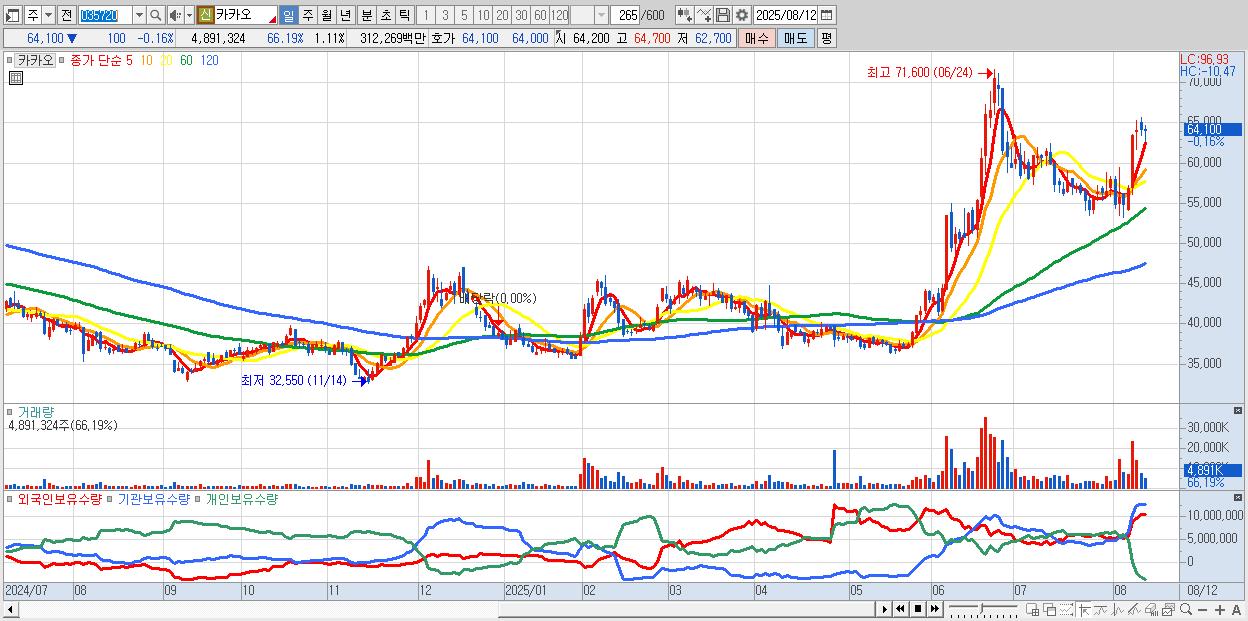Select the 일 daily chart period
The width and height of the screenshot is (1248, 621).
pos(288,15)
